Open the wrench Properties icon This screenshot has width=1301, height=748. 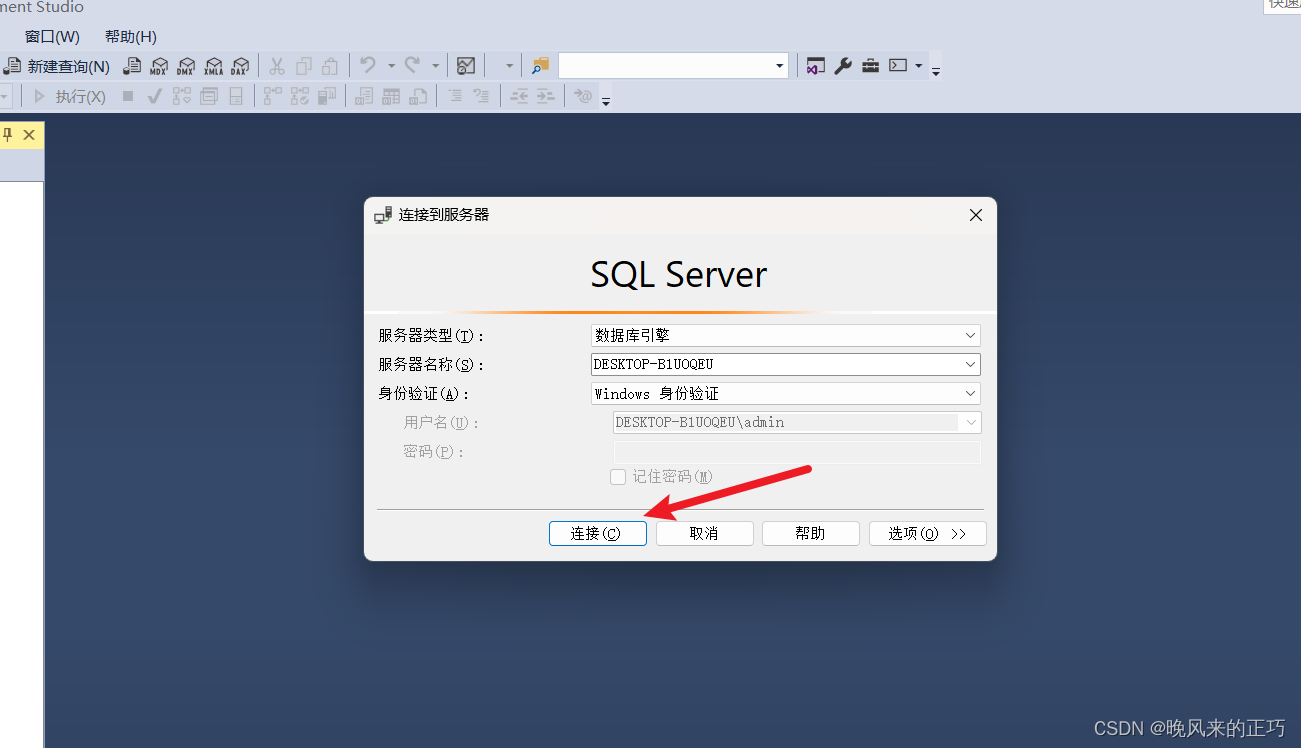(x=843, y=66)
